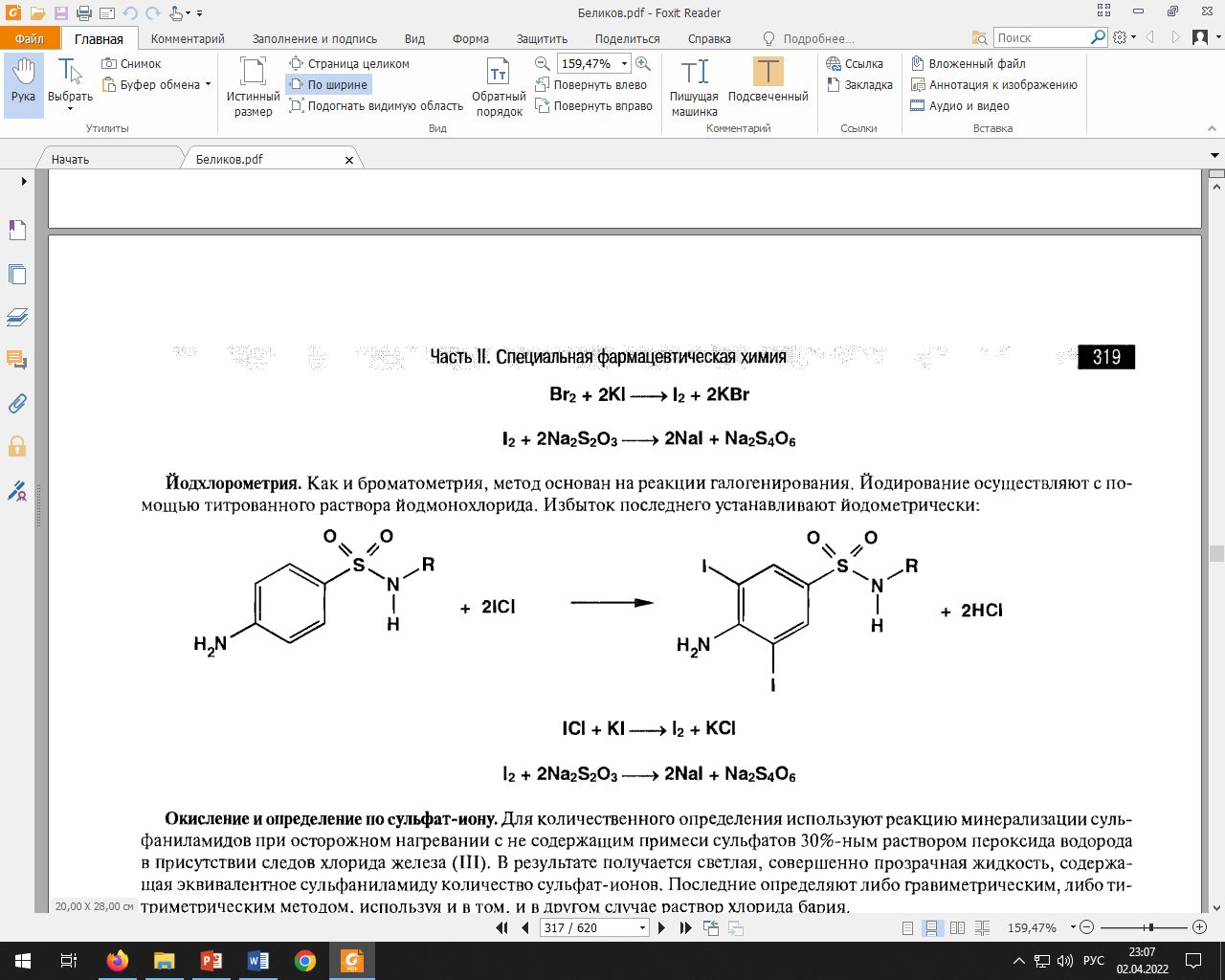The image size is (1225, 980).
Task: Switch to the Защитить ribbon tab
Action: [x=542, y=38]
